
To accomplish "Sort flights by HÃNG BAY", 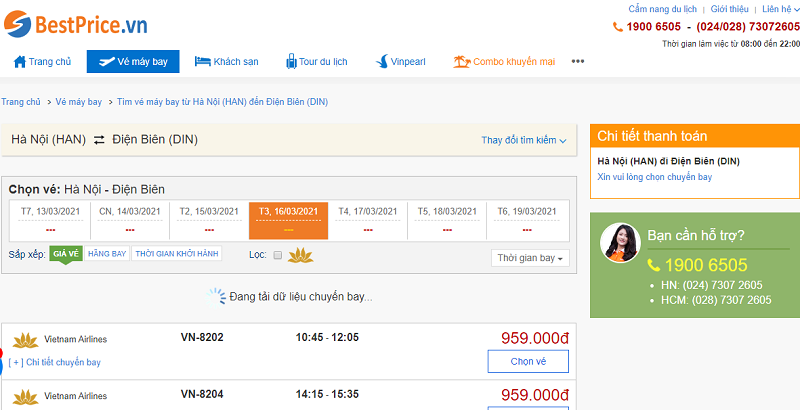I will 107,253.
